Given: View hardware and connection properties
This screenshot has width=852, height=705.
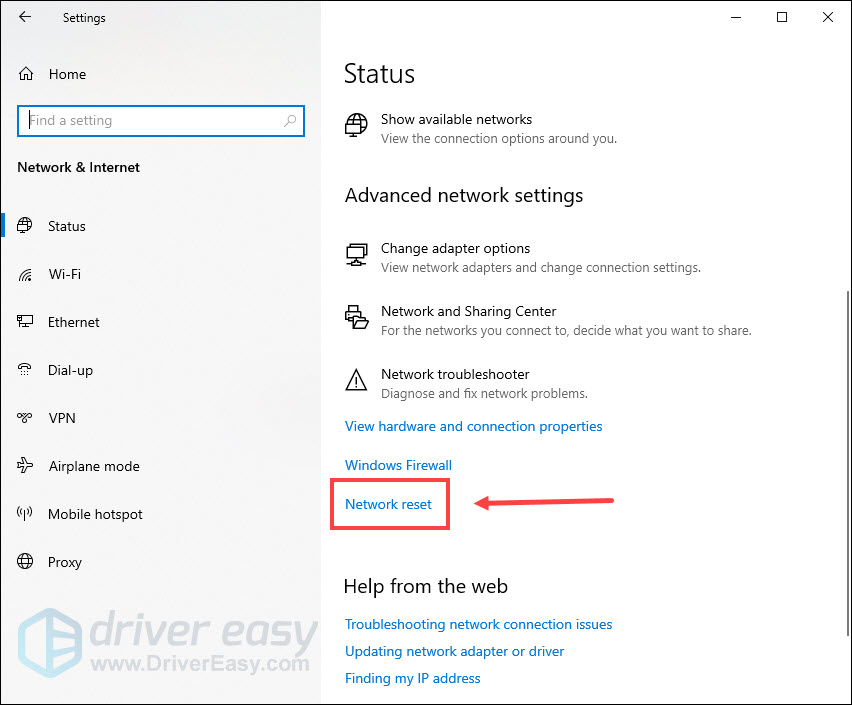Looking at the screenshot, I should tap(473, 426).
